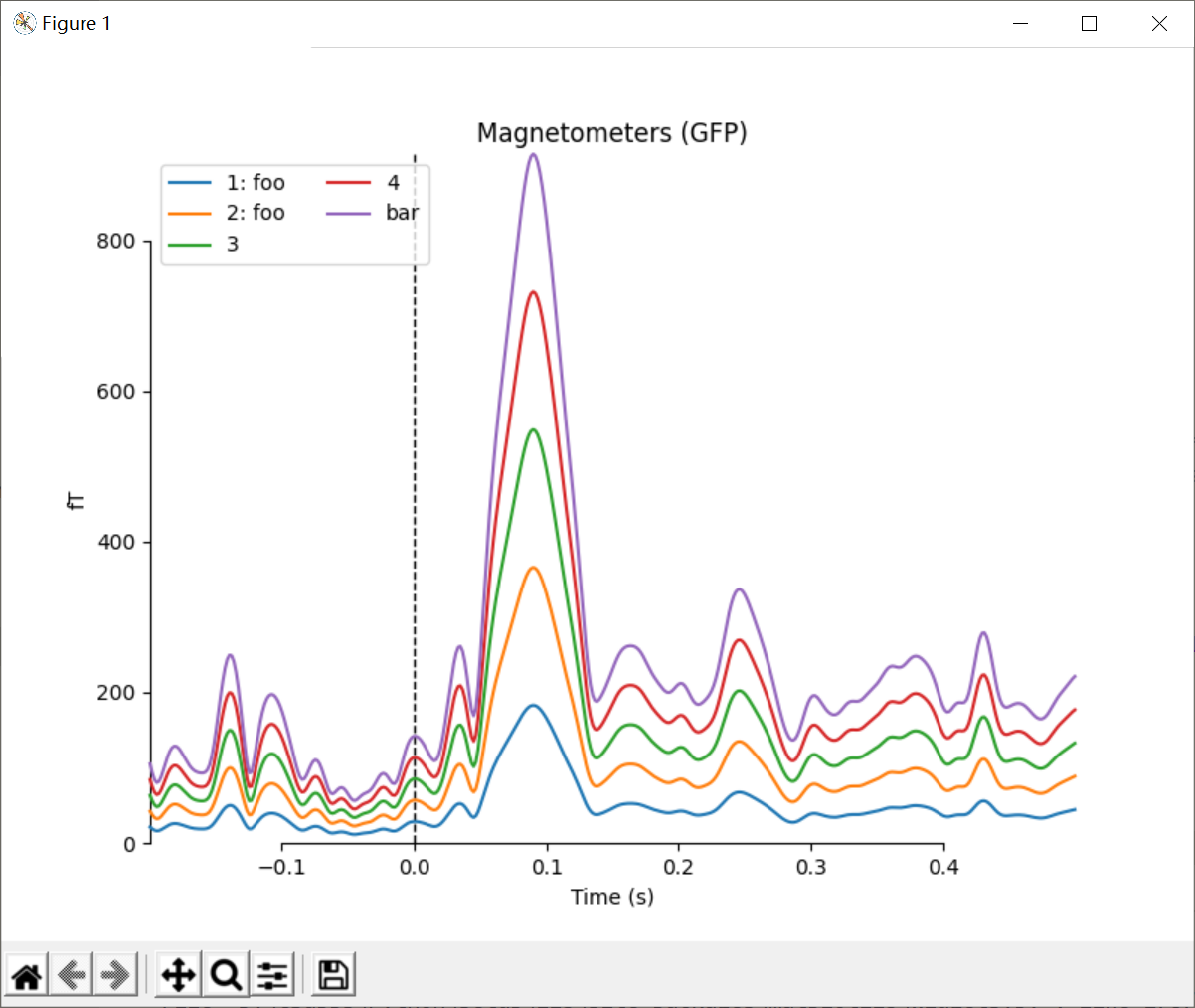This screenshot has height=1008, width=1195.
Task: Close the Figure 1 window
Action: tap(1159, 23)
